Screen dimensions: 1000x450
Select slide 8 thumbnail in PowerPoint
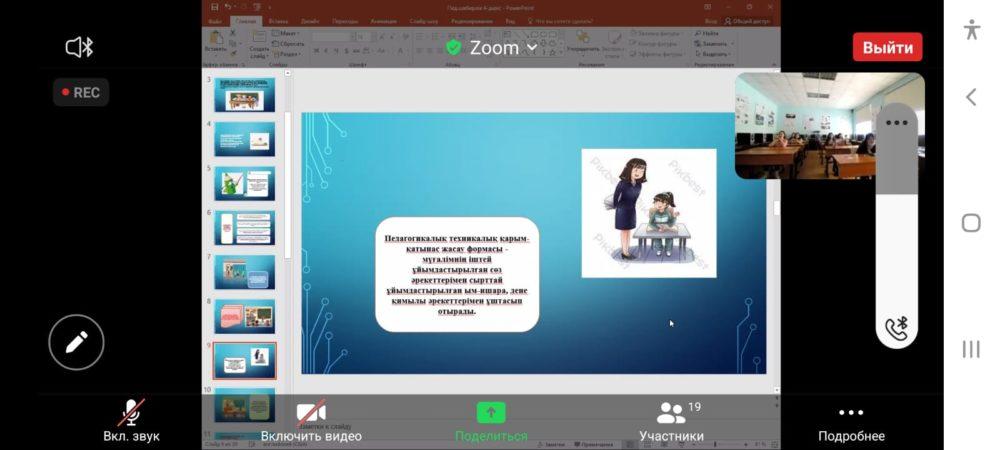pyautogui.click(x=245, y=317)
